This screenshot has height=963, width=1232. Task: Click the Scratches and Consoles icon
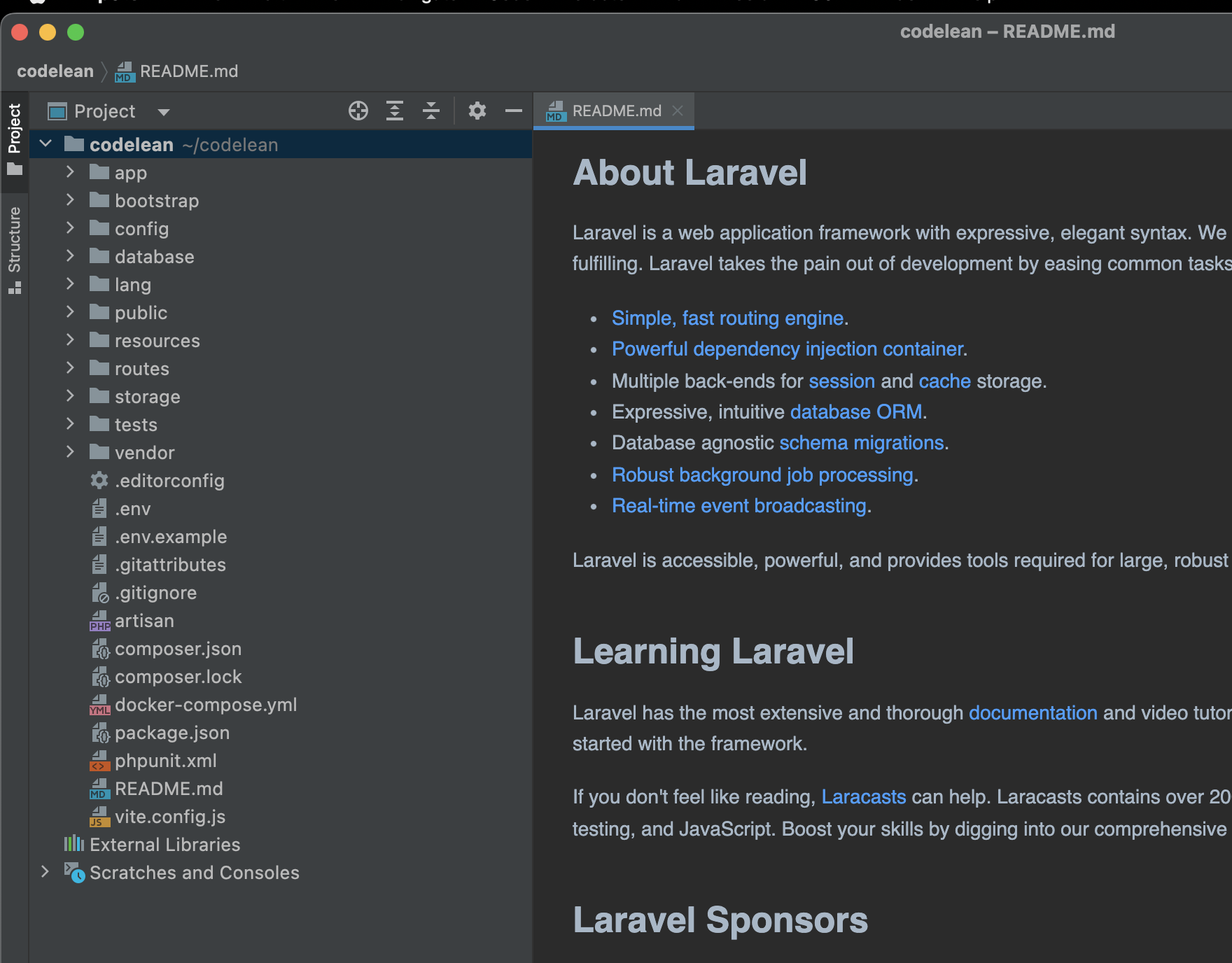click(75, 873)
